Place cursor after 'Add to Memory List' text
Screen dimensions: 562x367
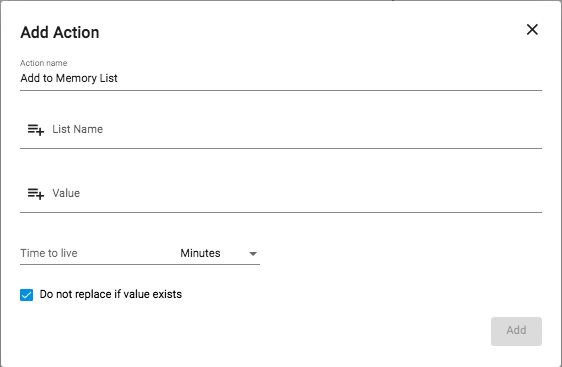tap(118, 78)
